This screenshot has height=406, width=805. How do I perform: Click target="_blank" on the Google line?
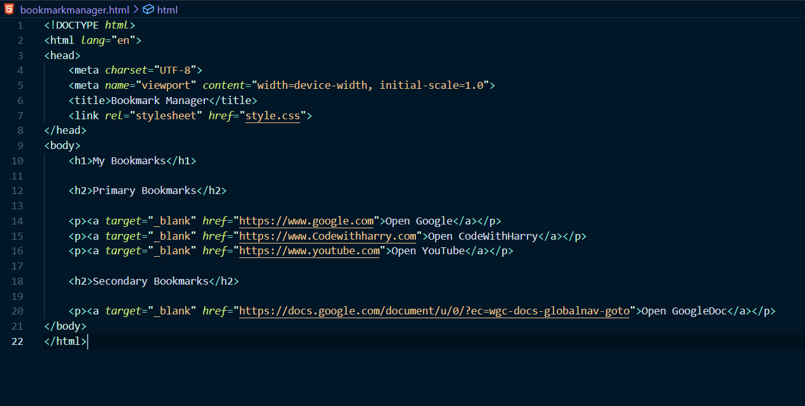pyautogui.click(x=151, y=221)
